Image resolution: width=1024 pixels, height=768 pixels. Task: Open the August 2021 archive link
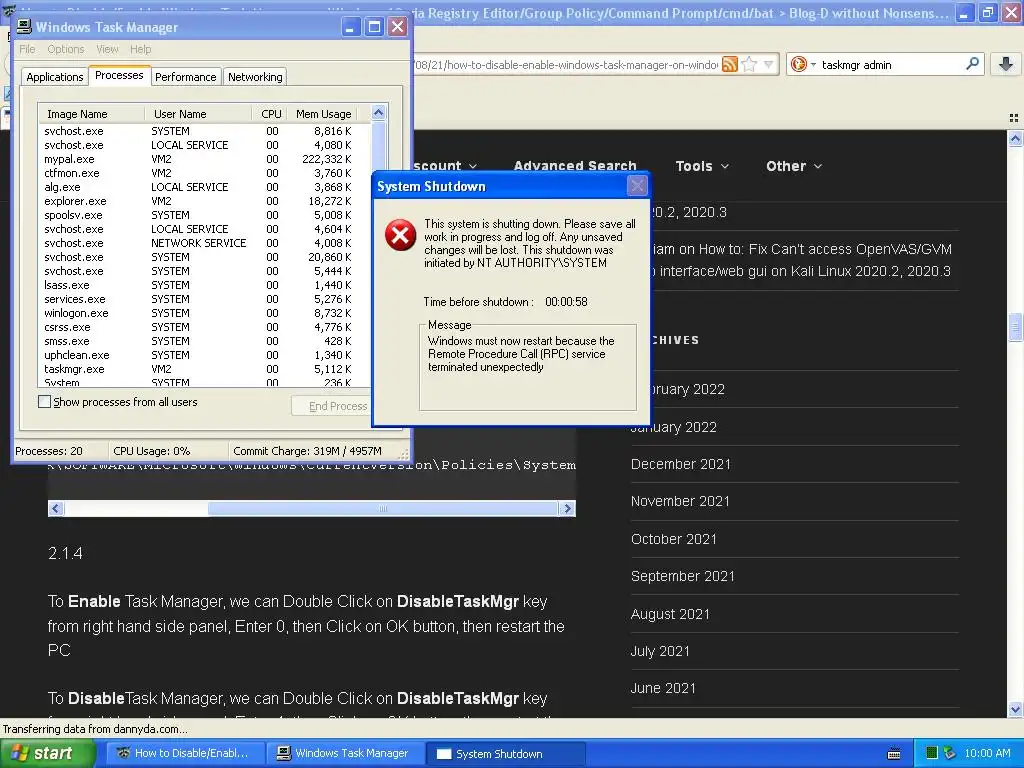tap(670, 614)
